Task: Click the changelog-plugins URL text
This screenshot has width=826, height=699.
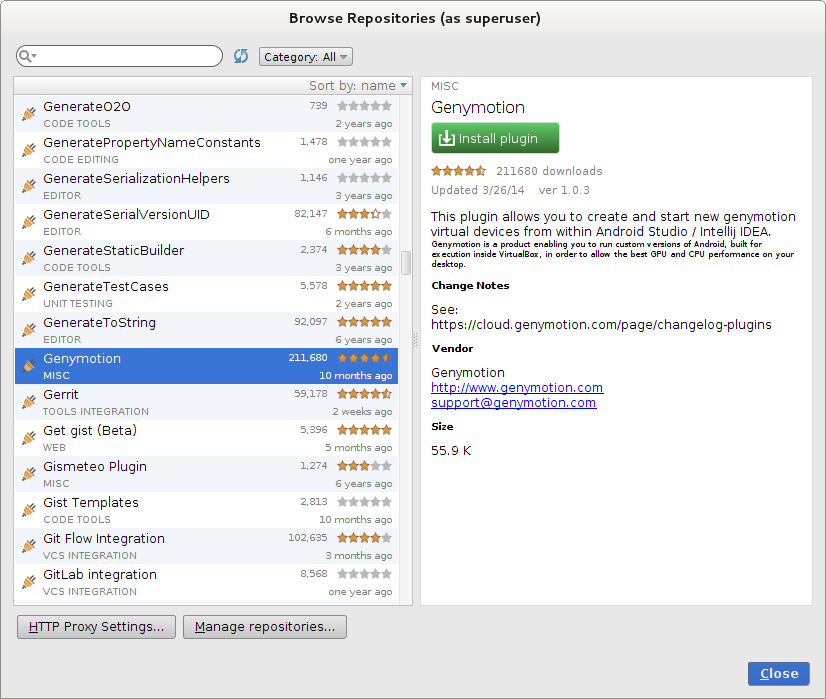Action: [601, 324]
